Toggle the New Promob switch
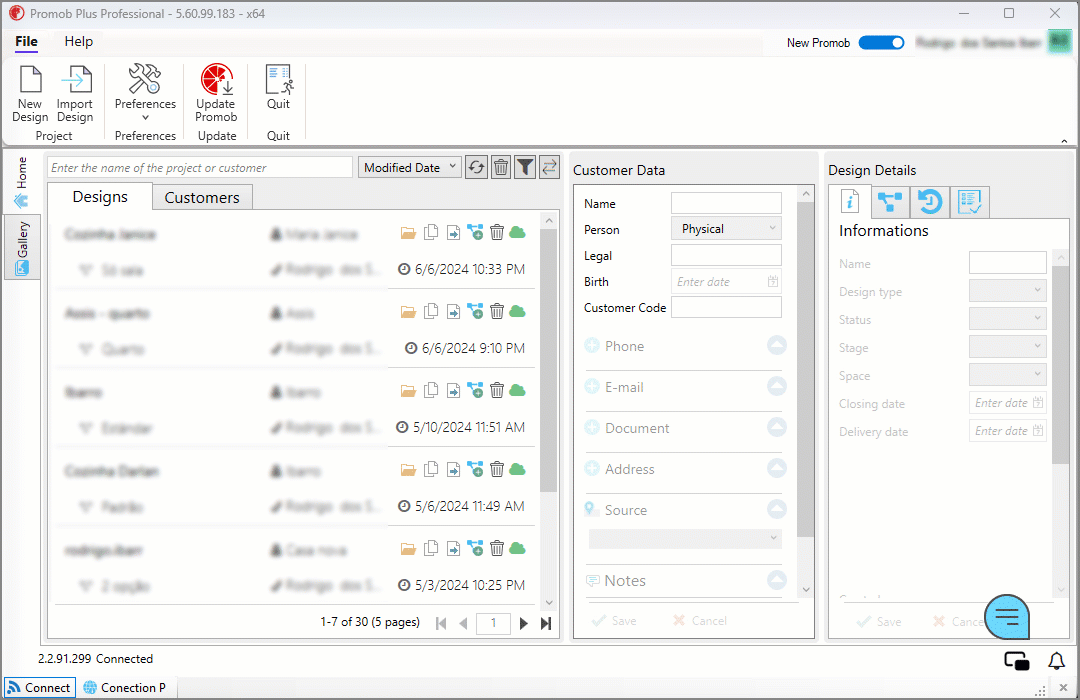Image resolution: width=1080 pixels, height=700 pixels. coord(881,43)
